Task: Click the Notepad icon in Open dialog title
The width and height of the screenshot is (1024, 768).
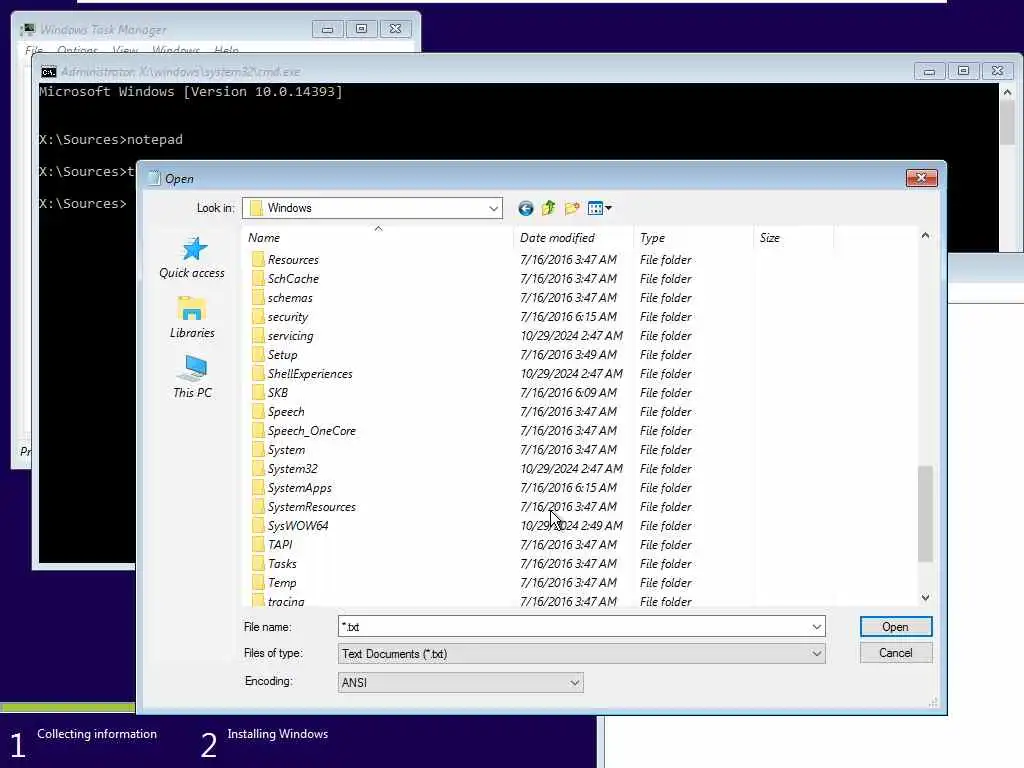Action: [x=154, y=178]
